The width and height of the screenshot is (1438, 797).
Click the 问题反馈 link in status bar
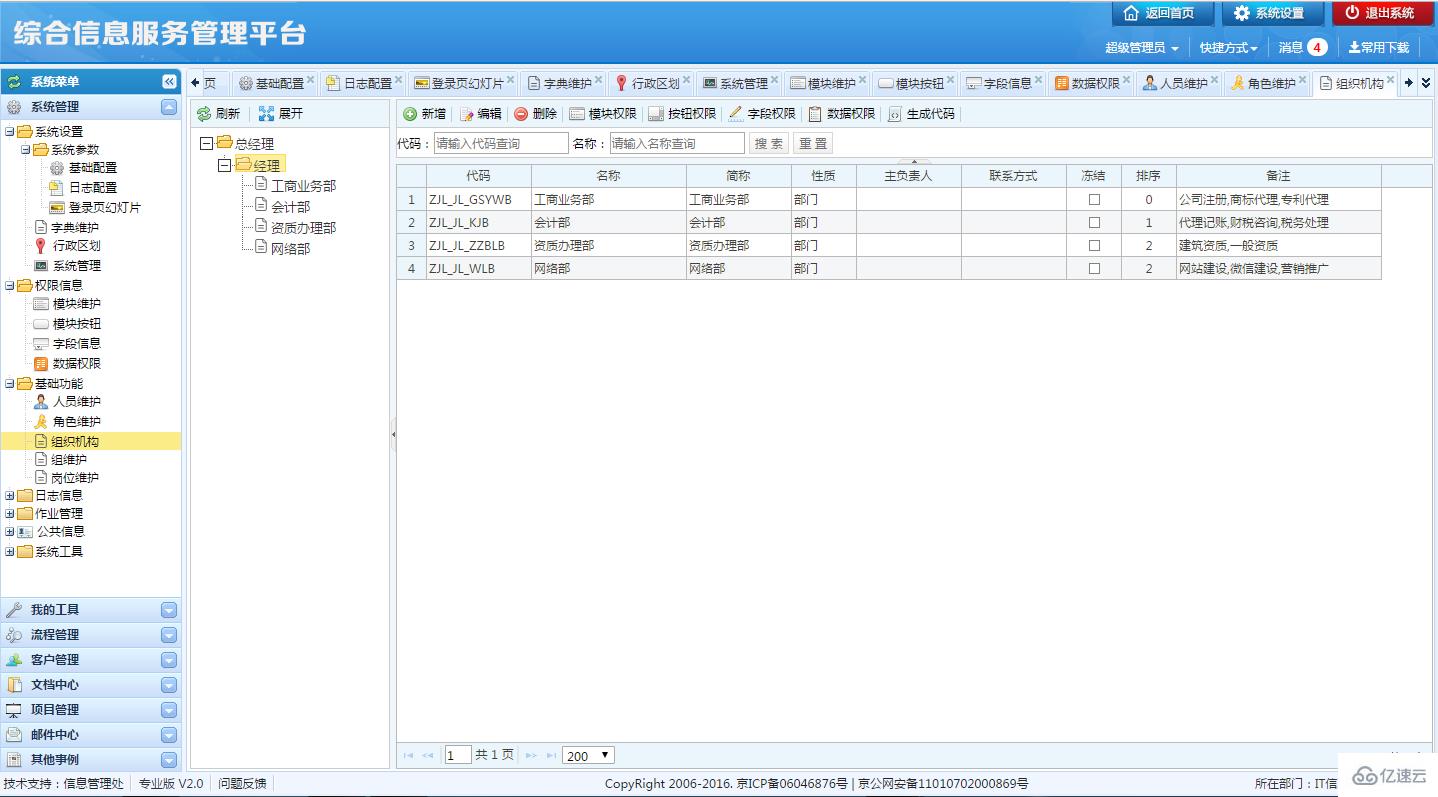pos(243,784)
